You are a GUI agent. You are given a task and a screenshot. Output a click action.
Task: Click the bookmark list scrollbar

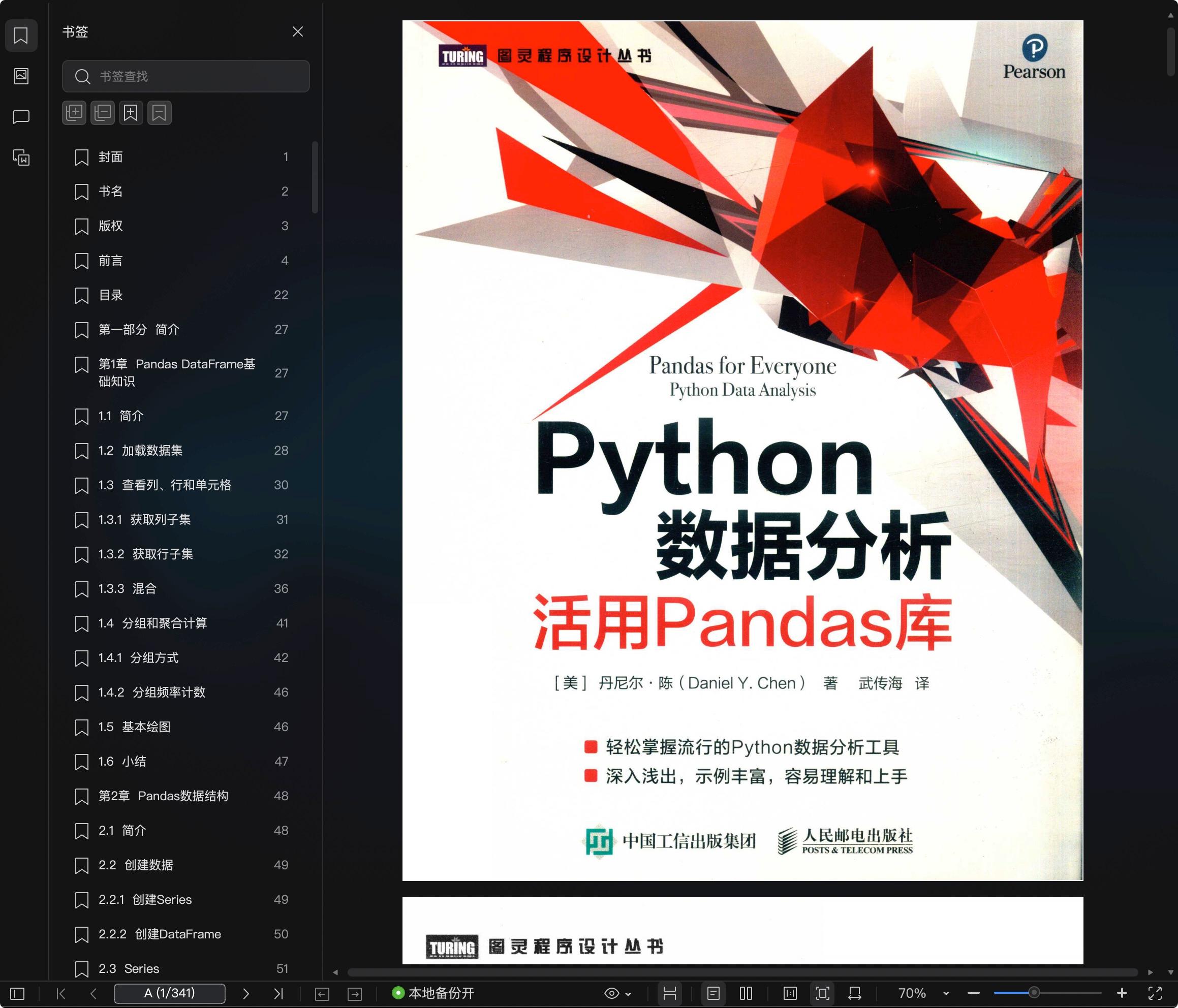click(x=315, y=177)
